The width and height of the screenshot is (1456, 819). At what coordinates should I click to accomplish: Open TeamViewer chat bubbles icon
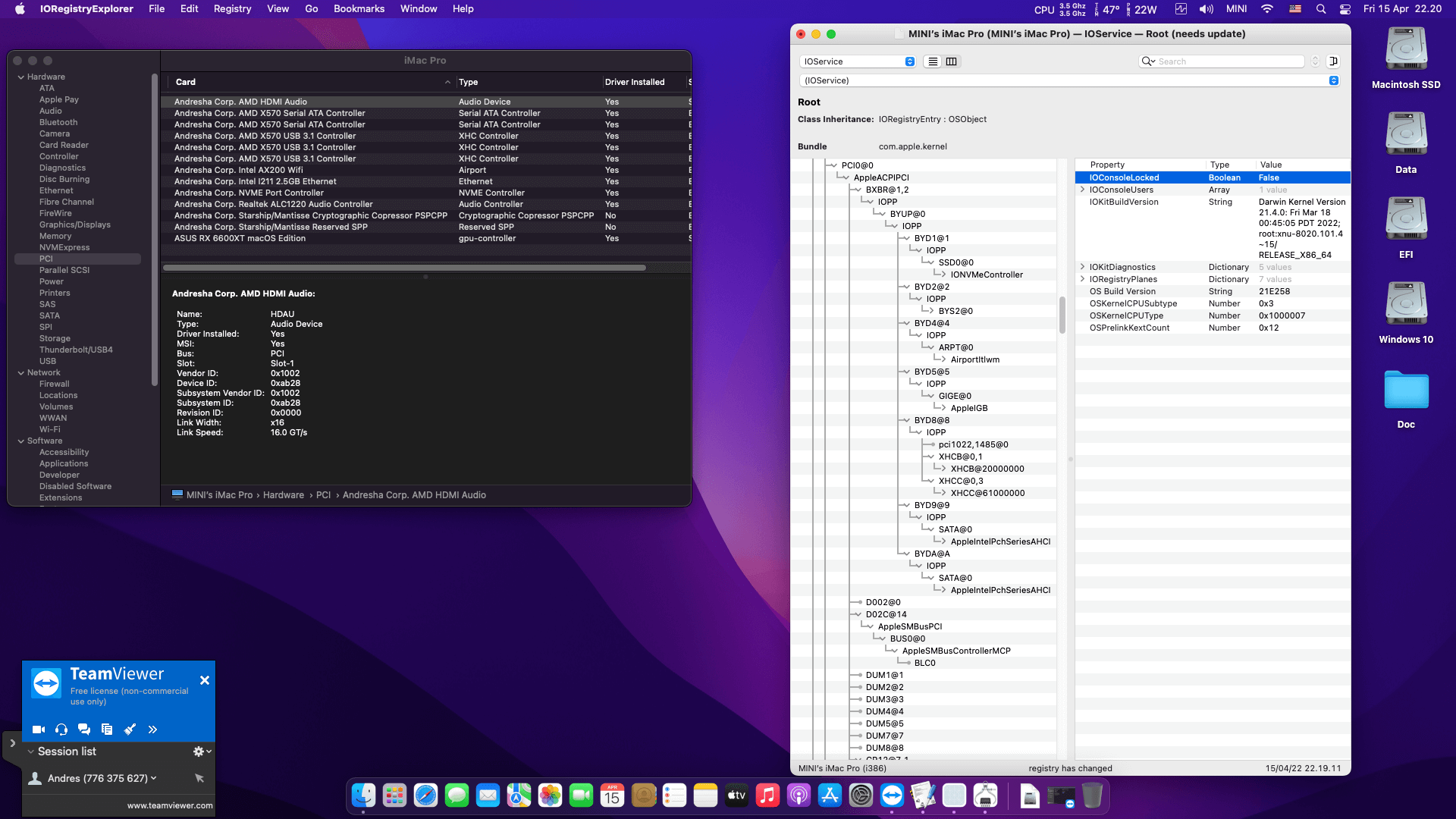(x=84, y=730)
